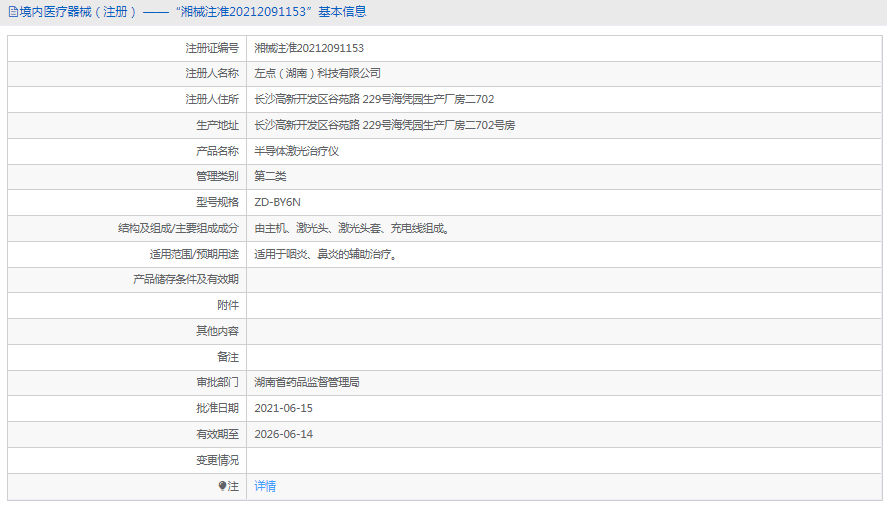The image size is (887, 506).
Task: Click the 变更情况 label
Action: (x=218, y=460)
